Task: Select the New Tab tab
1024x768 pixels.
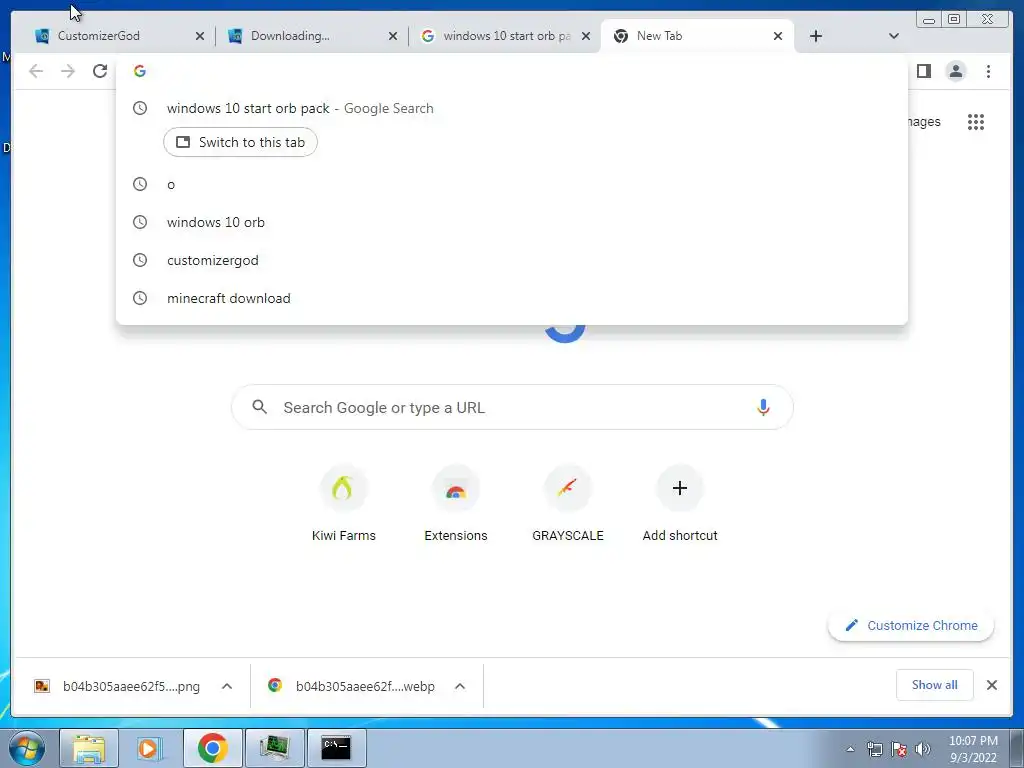Action: click(x=696, y=36)
